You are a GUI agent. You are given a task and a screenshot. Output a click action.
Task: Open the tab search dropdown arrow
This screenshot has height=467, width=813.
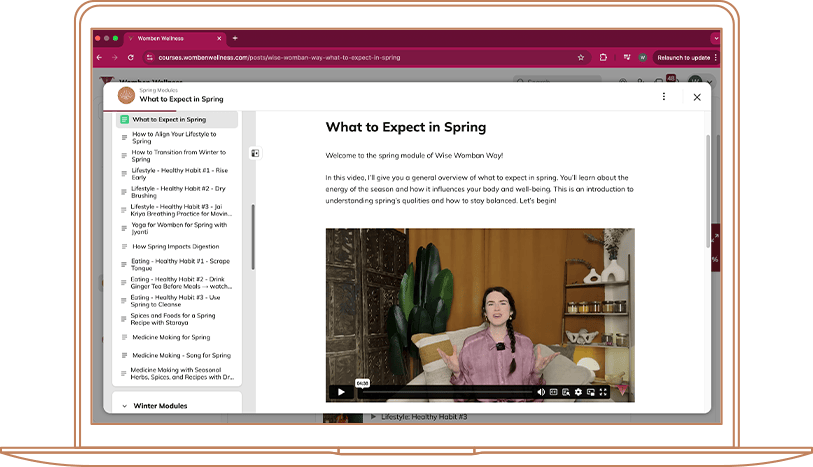coord(716,38)
